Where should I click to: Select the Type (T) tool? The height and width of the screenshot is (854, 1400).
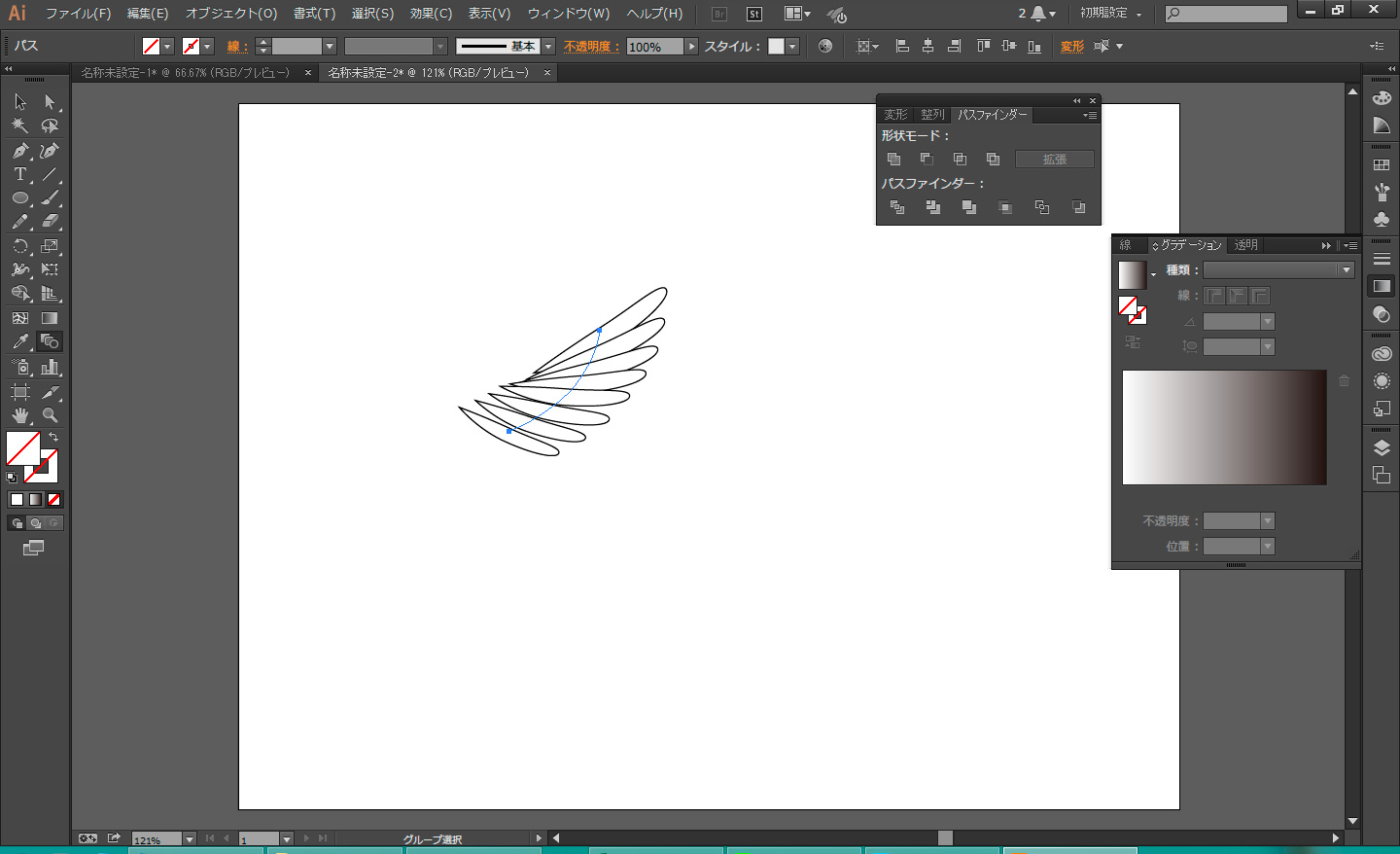(19, 175)
